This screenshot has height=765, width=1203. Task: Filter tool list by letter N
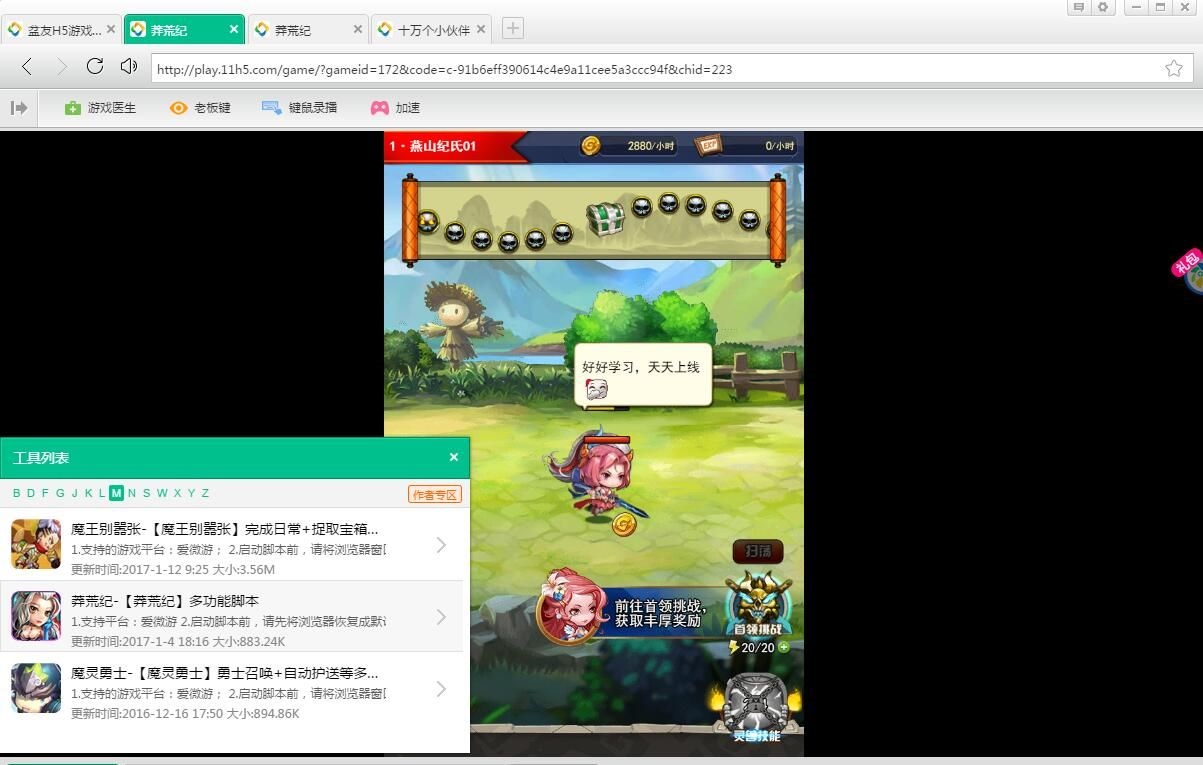click(x=132, y=493)
